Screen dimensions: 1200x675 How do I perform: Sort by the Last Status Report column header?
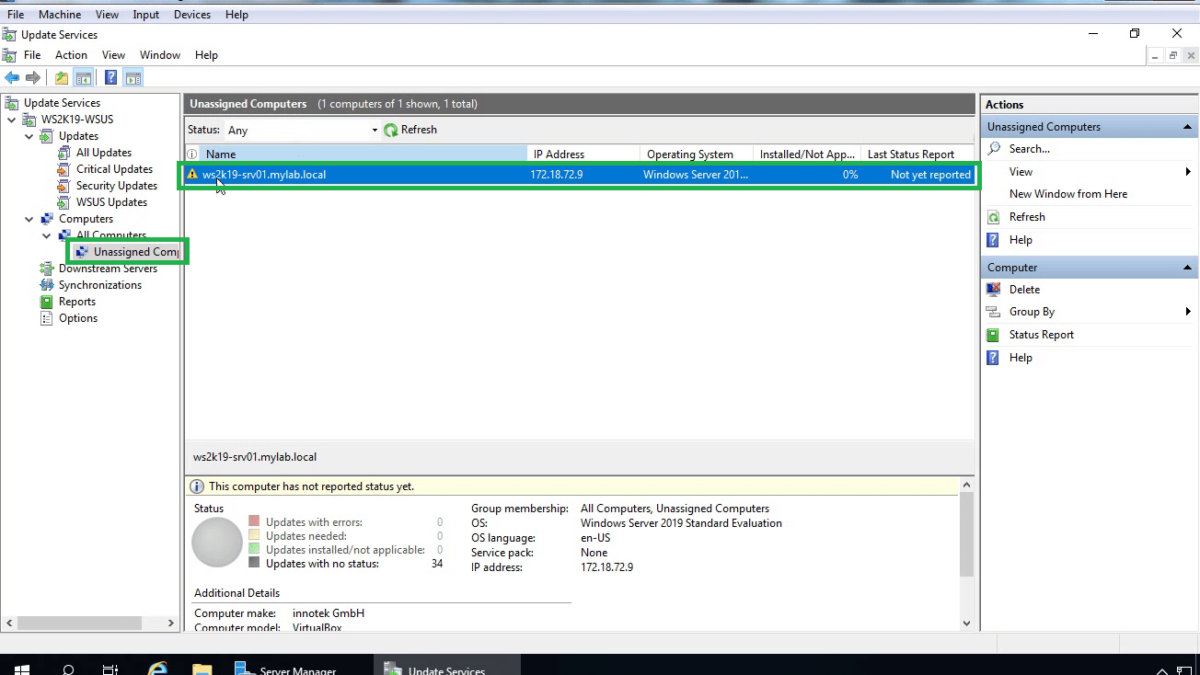tap(917, 154)
